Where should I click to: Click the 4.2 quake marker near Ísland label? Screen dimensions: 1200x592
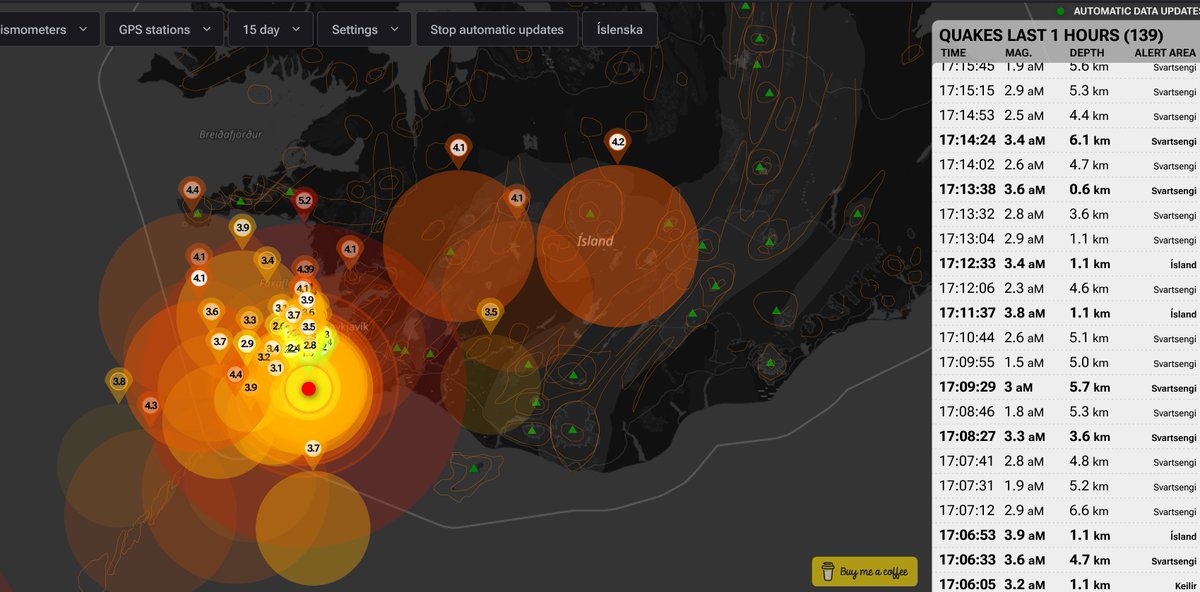pos(617,140)
